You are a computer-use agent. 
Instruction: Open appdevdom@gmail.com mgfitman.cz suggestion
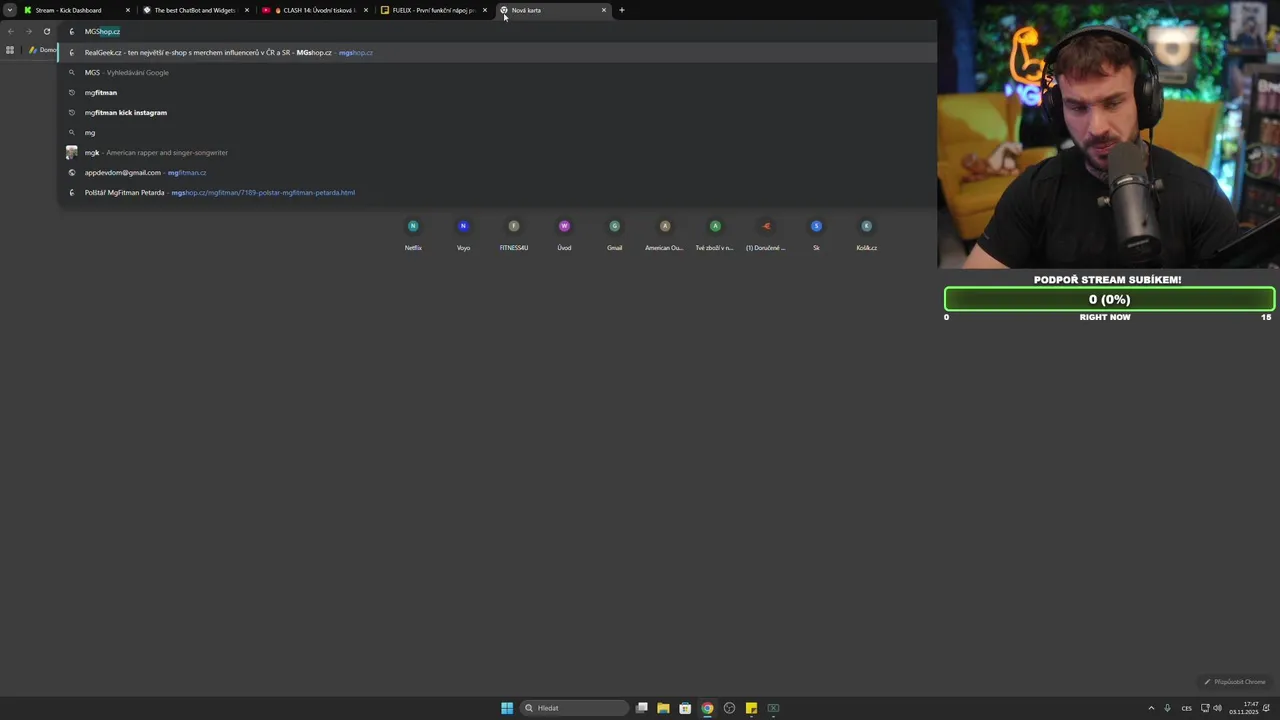click(497, 172)
